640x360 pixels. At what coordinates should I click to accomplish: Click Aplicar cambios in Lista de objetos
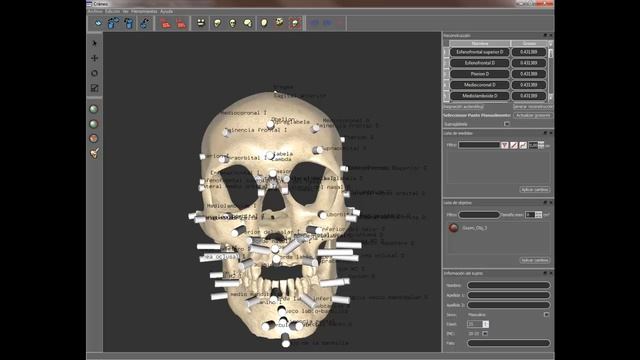[535, 260]
